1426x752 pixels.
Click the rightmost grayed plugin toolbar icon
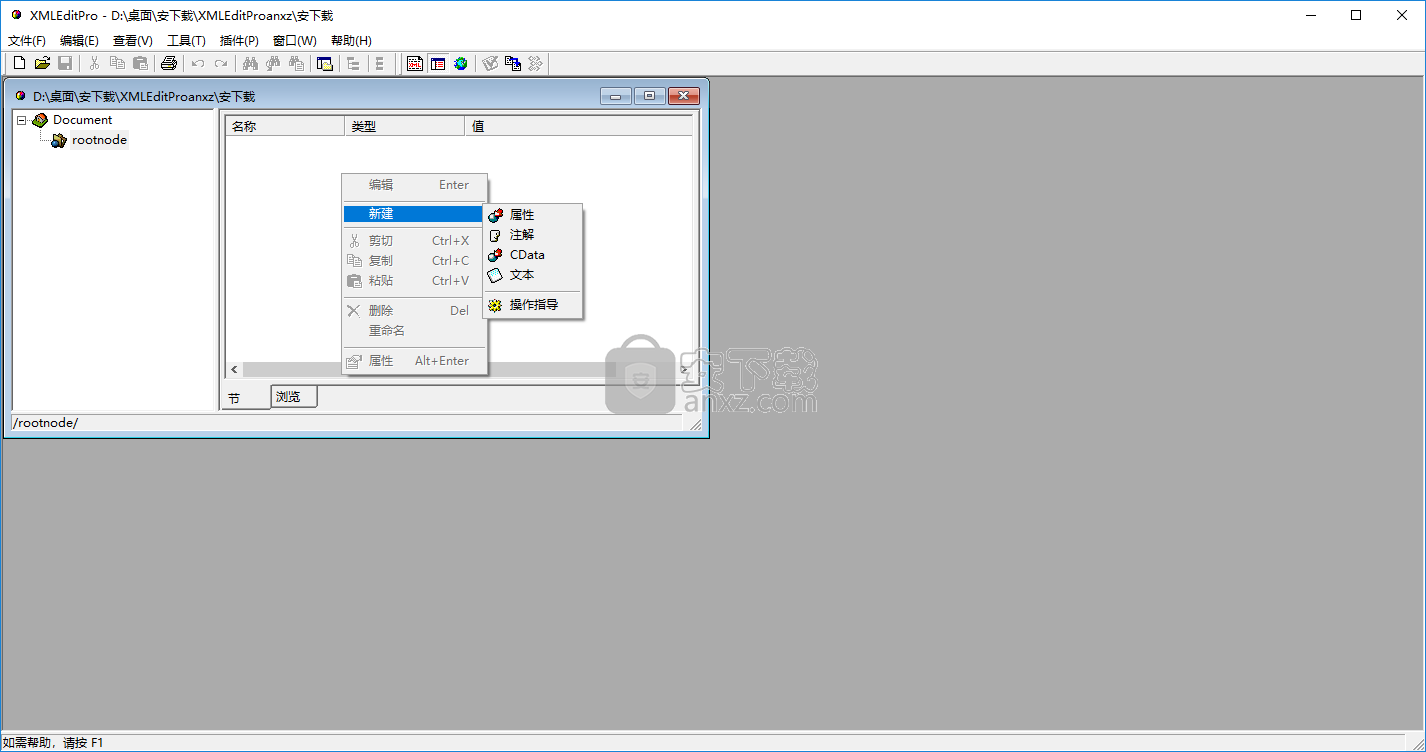pos(535,63)
